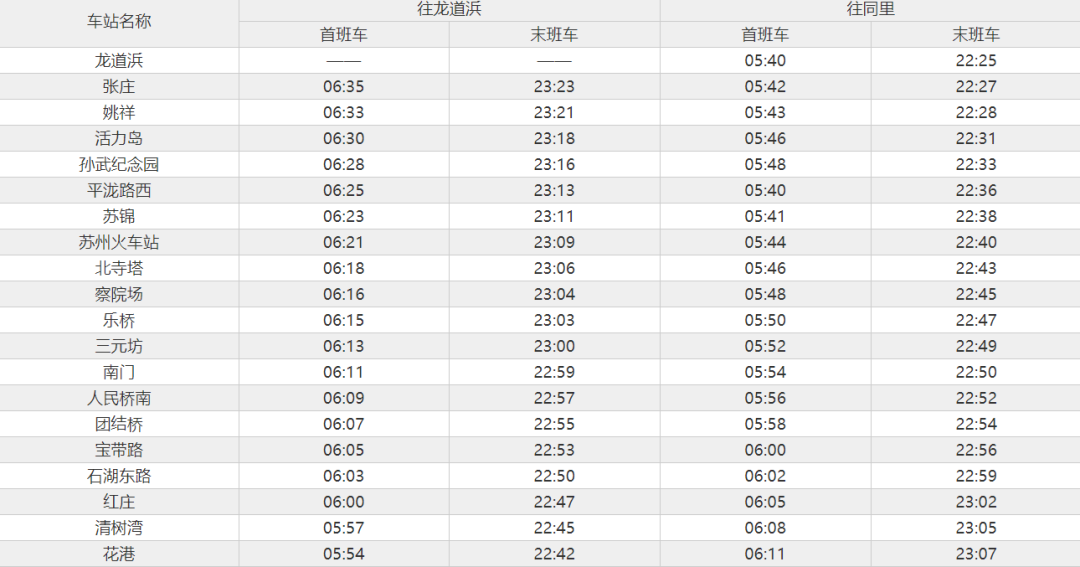
Task: Click 张庄 row's 23:23 last train time
Action: pos(554,87)
